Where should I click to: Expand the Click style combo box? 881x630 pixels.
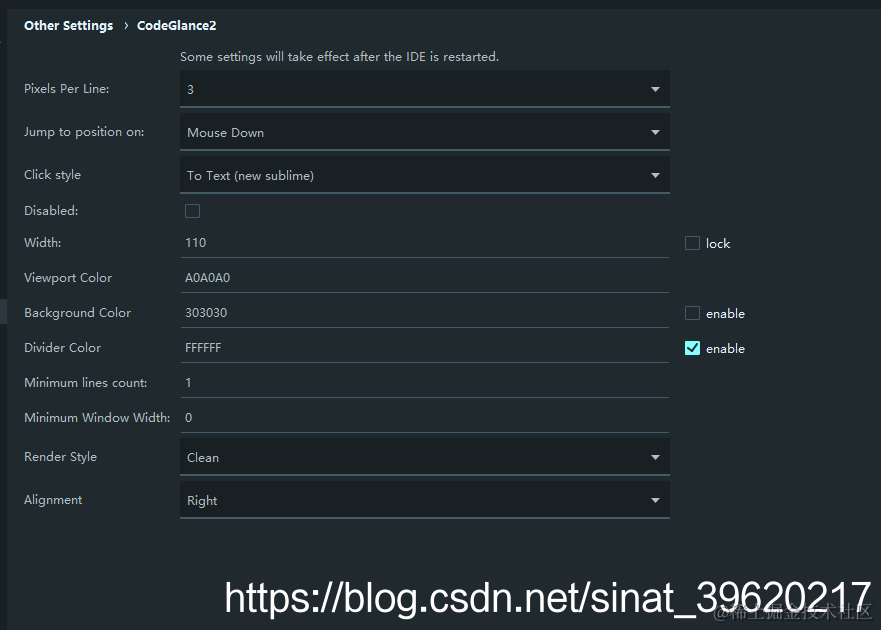[425, 175]
